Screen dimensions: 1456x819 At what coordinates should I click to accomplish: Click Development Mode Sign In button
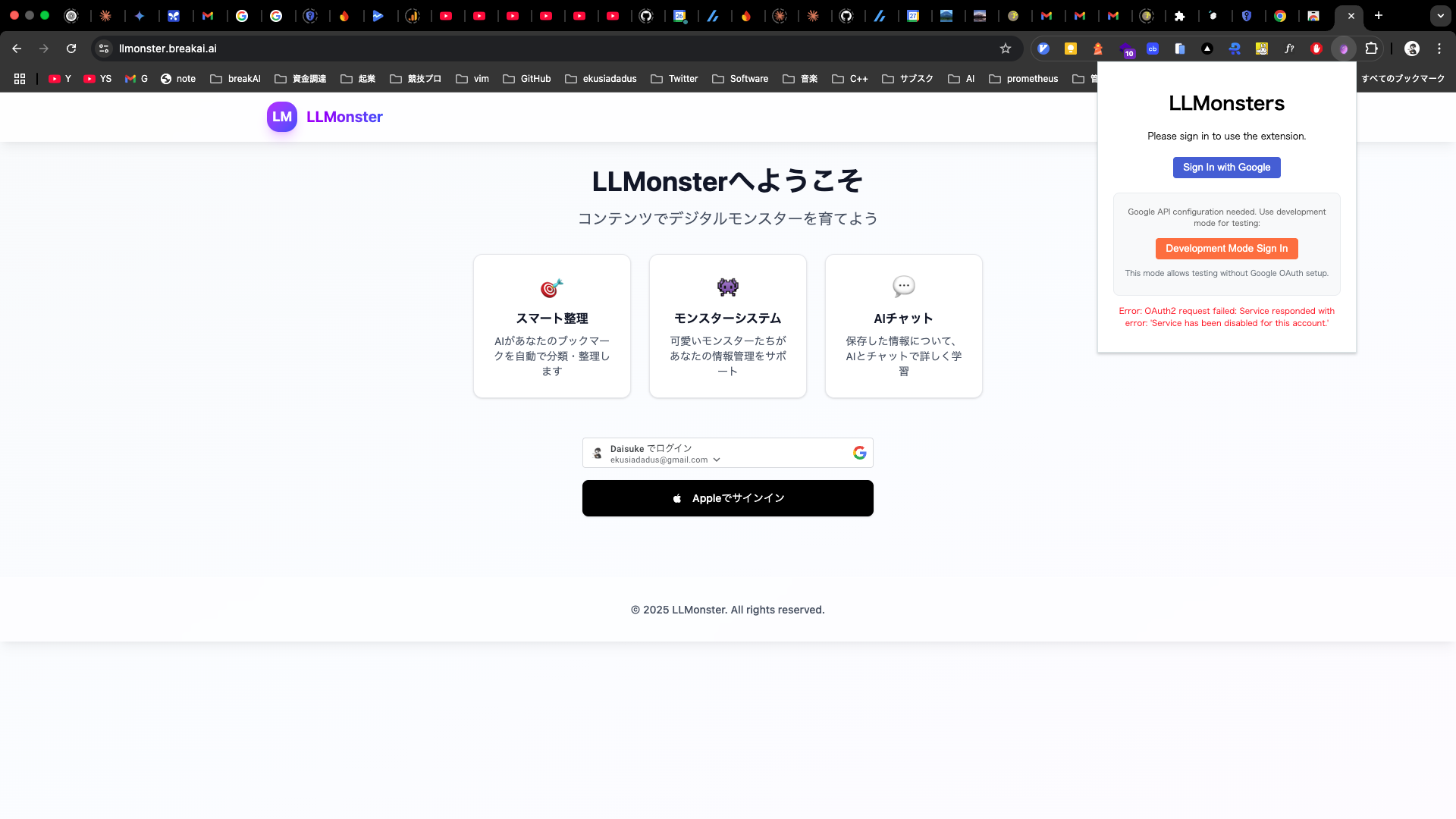pyautogui.click(x=1226, y=249)
